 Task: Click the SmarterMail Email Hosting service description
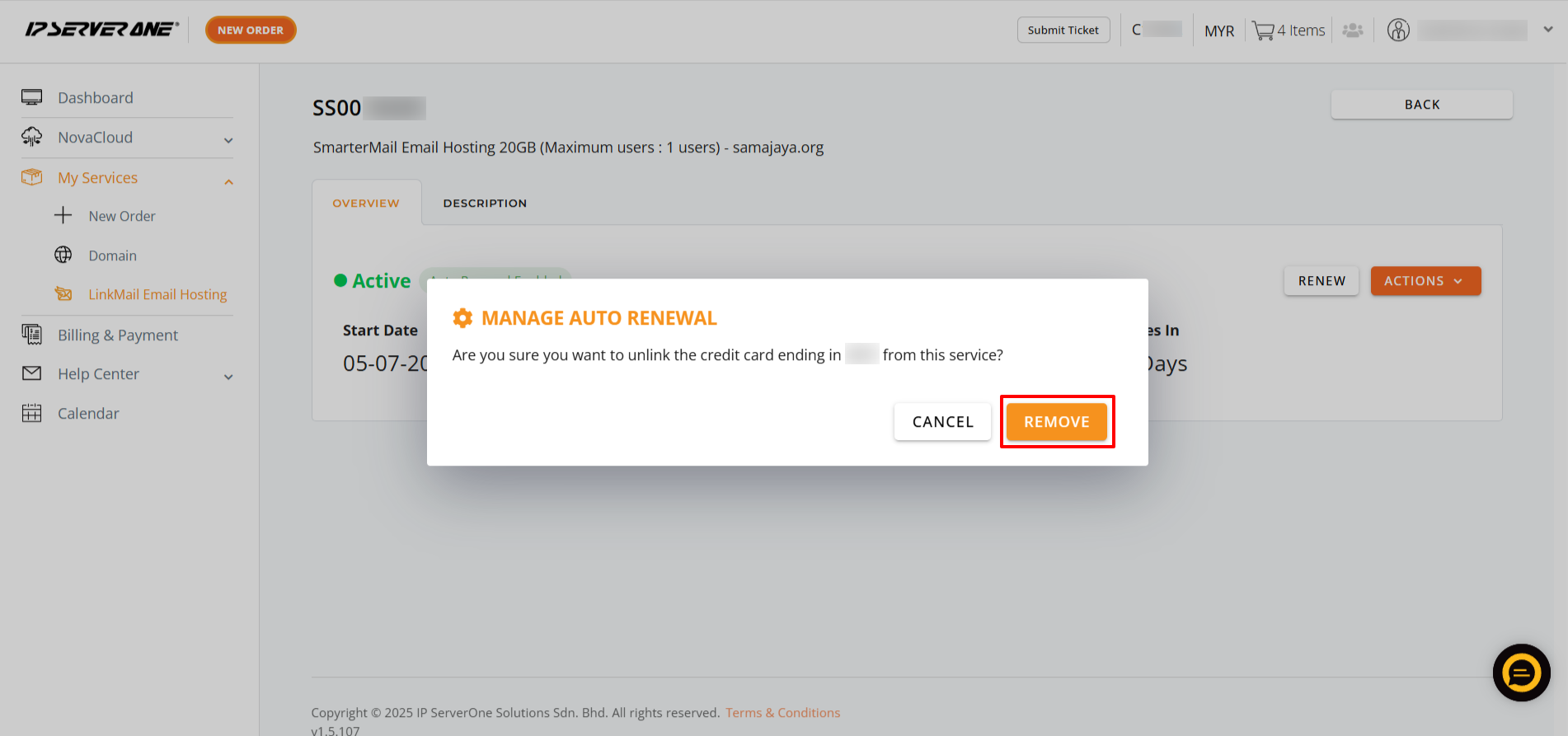pos(568,147)
